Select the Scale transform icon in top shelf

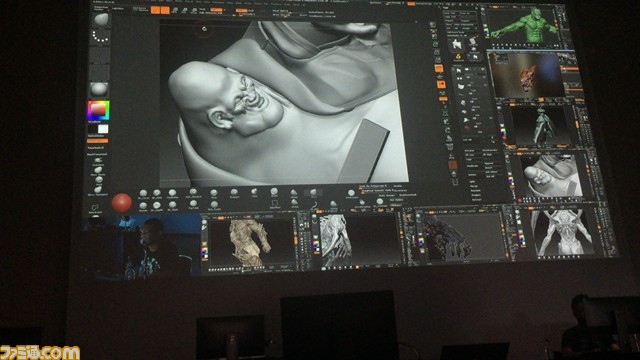tap(185, 10)
